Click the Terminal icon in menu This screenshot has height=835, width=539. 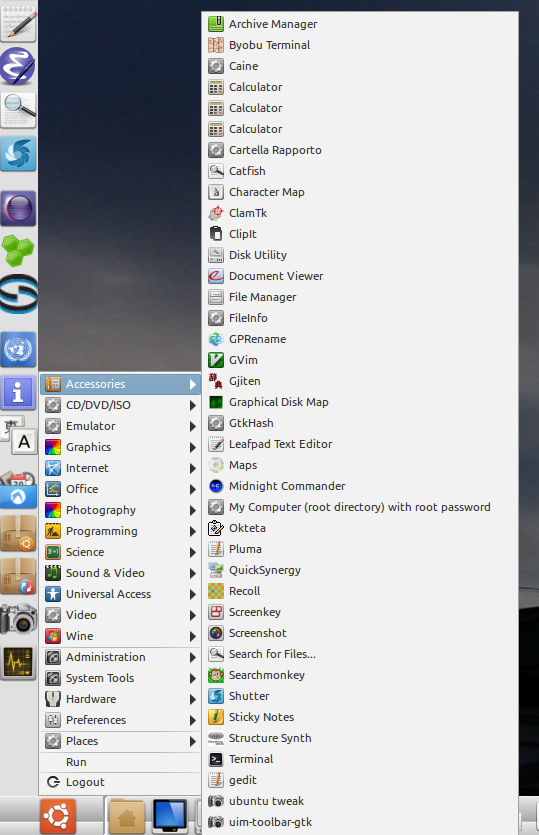click(x=216, y=759)
